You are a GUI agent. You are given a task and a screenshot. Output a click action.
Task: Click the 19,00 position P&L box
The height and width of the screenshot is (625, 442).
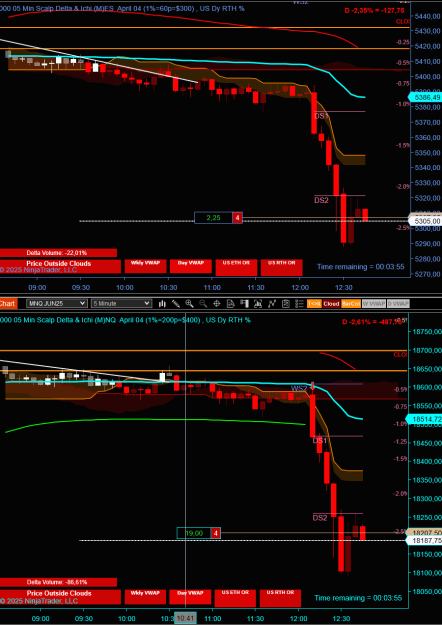pyautogui.click(x=193, y=533)
